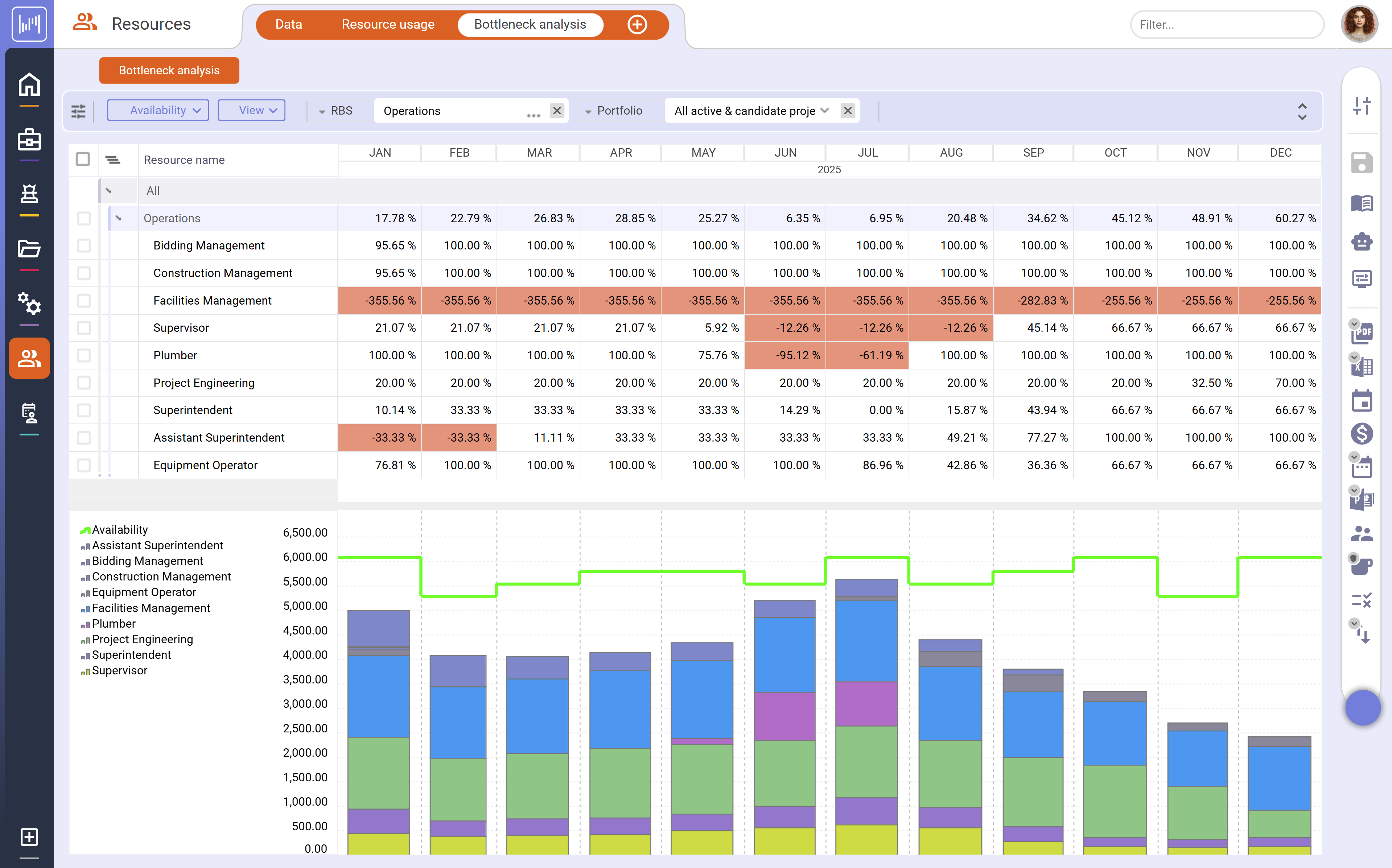This screenshot has height=868, width=1392.
Task: Open the robot assistant icon in right panel
Action: tap(1362, 241)
